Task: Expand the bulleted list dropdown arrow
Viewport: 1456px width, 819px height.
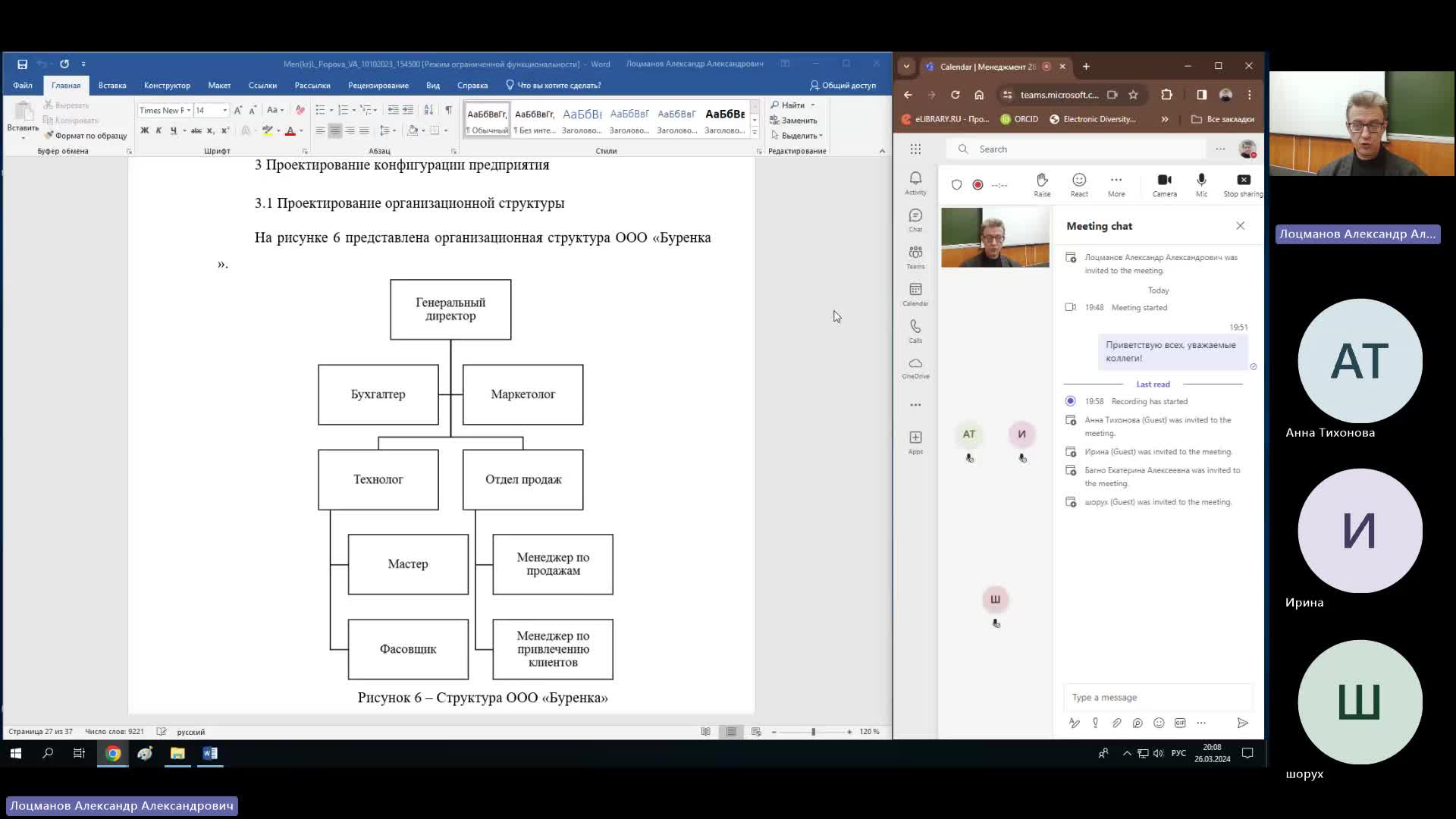Action: point(331,110)
